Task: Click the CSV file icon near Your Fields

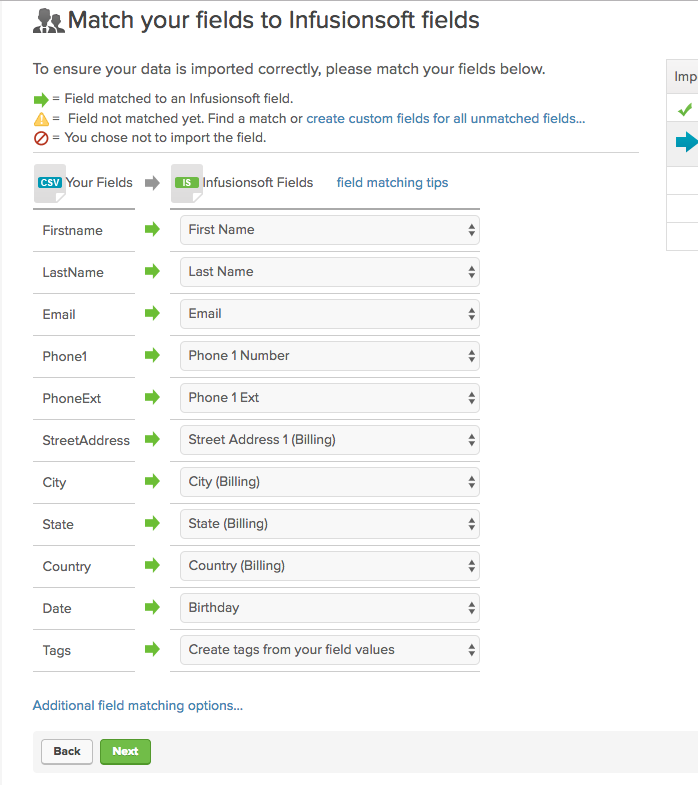Action: pyautogui.click(x=50, y=183)
